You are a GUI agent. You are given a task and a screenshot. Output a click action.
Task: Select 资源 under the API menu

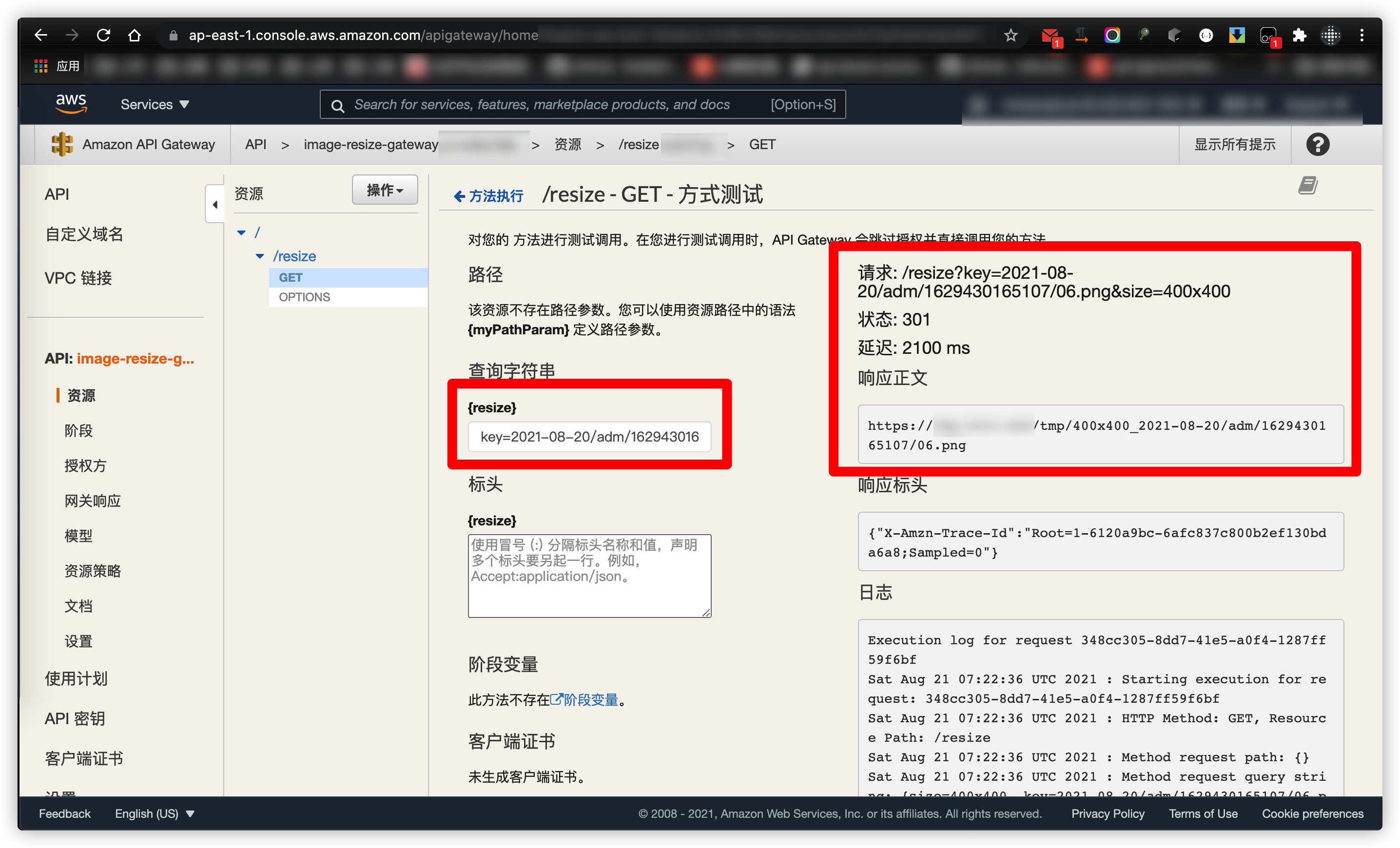[x=81, y=395]
